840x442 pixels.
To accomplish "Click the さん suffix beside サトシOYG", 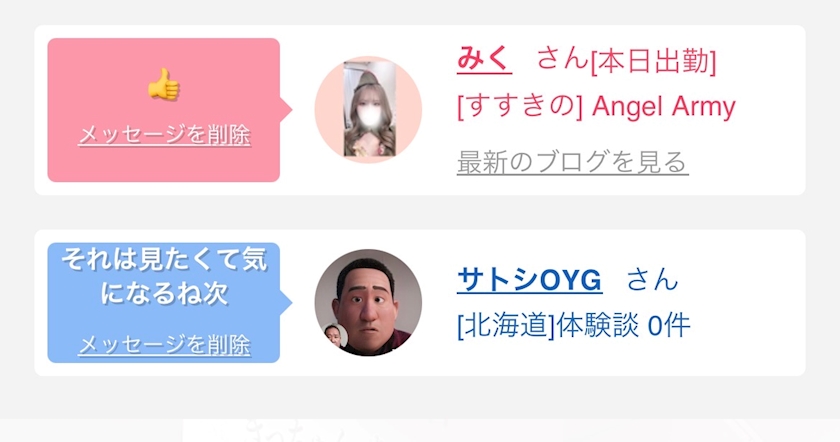I will pyautogui.click(x=652, y=280).
